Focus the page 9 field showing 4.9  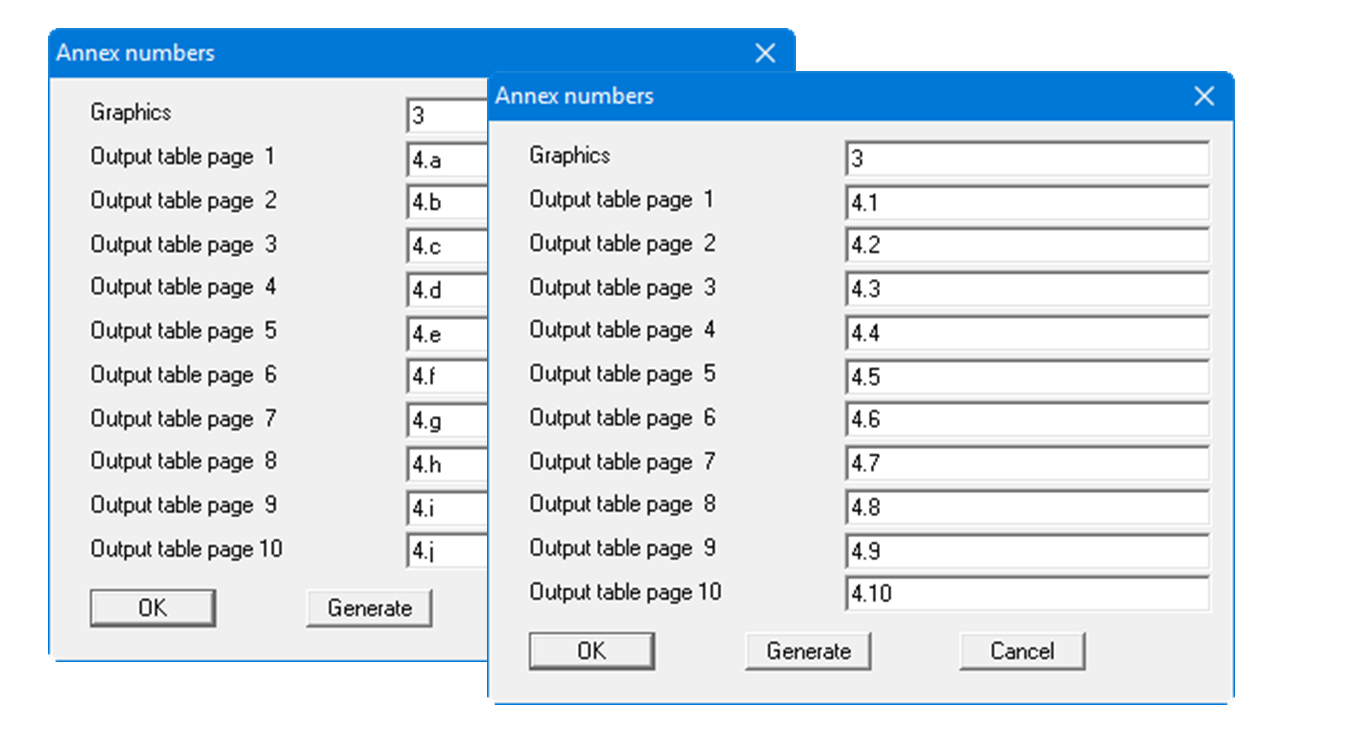(1026, 551)
